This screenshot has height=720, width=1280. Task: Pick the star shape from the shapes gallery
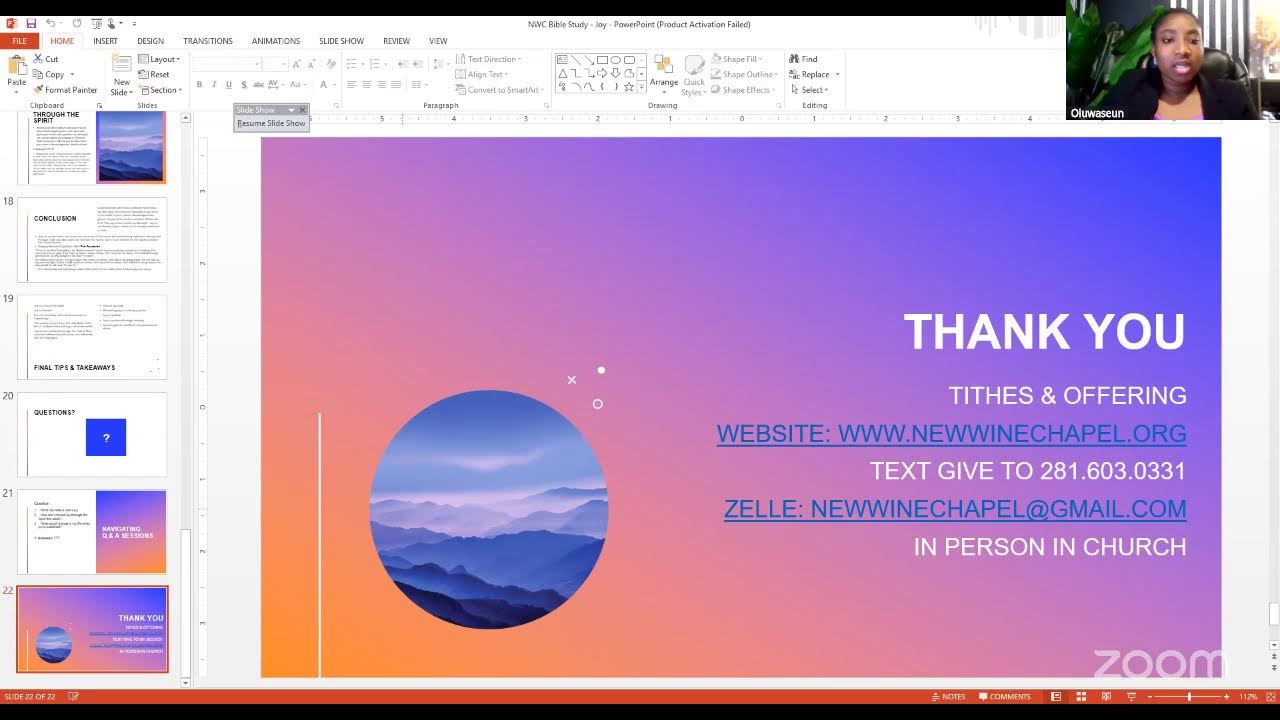tap(628, 87)
